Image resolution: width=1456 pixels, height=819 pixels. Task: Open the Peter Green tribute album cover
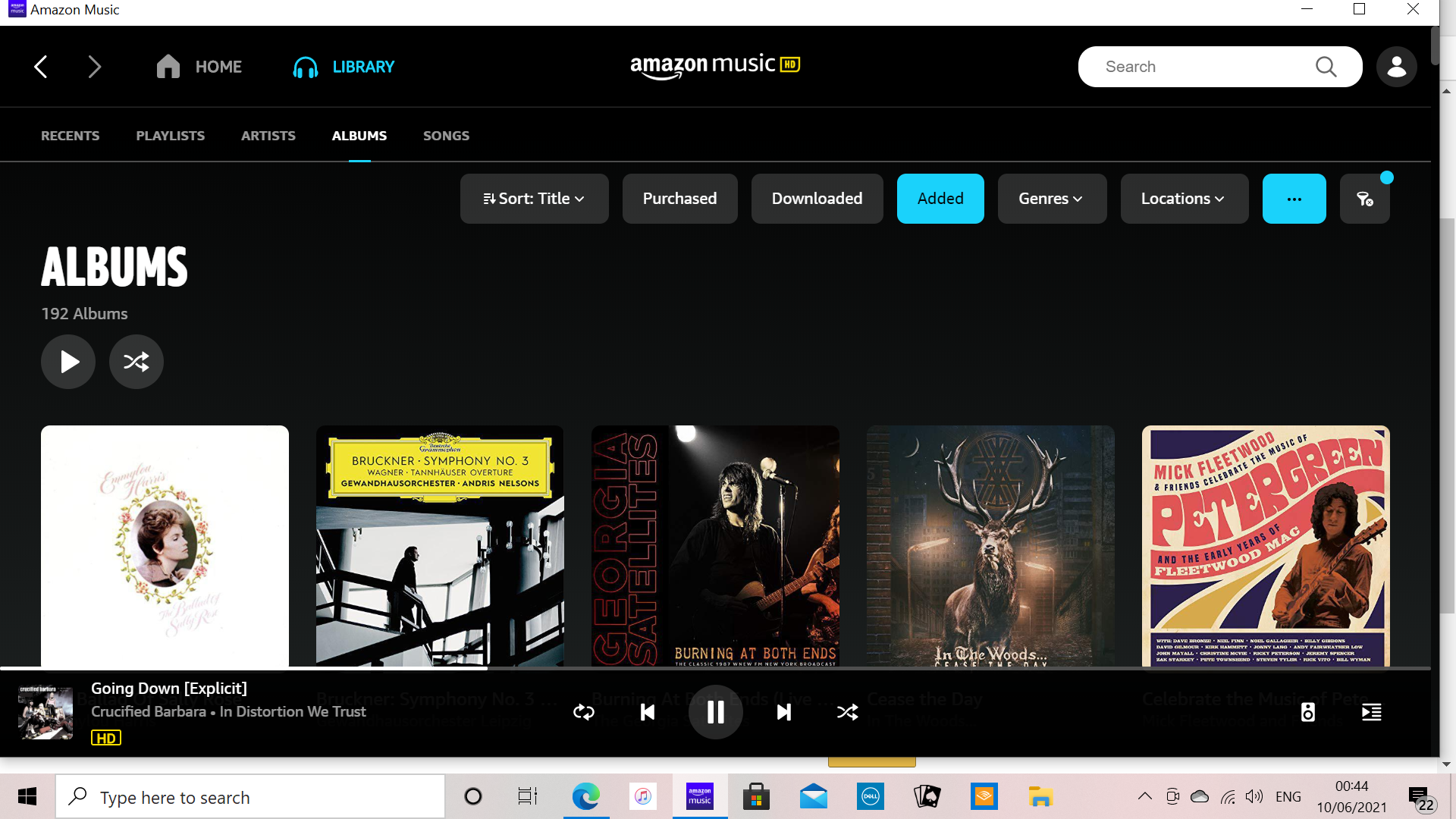pyautogui.click(x=1266, y=546)
